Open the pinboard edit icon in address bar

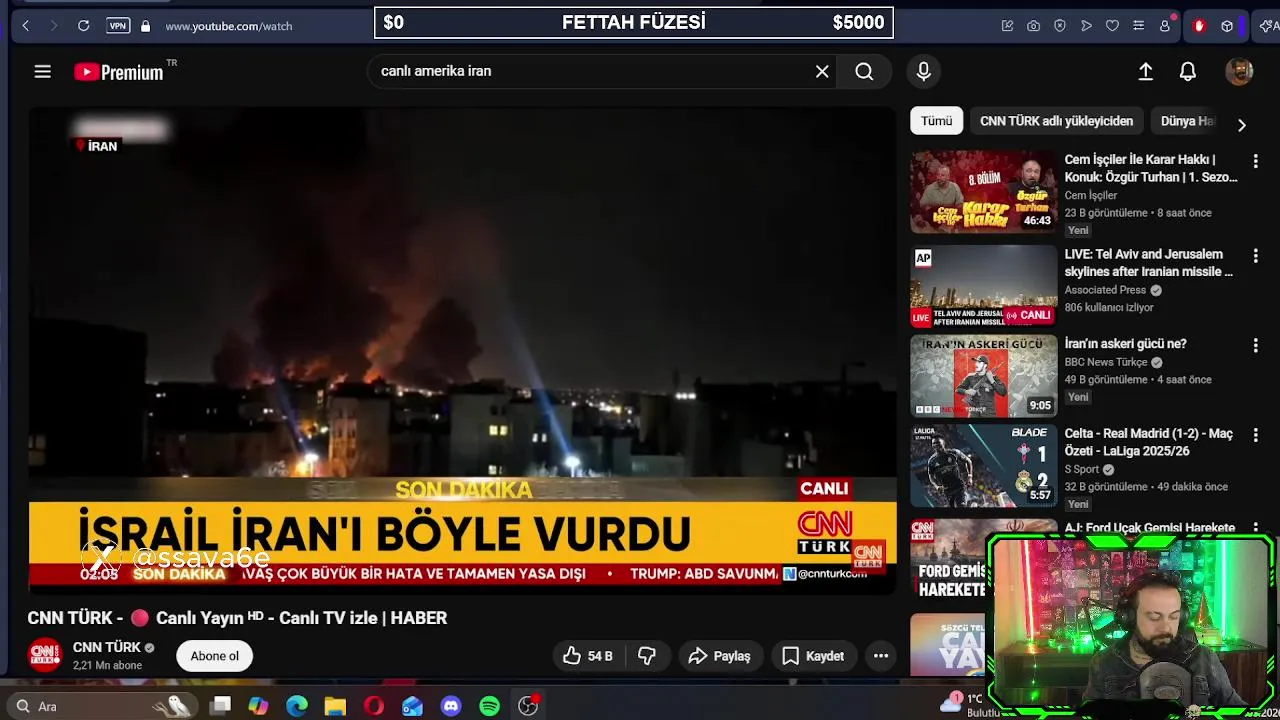pyautogui.click(x=1007, y=26)
